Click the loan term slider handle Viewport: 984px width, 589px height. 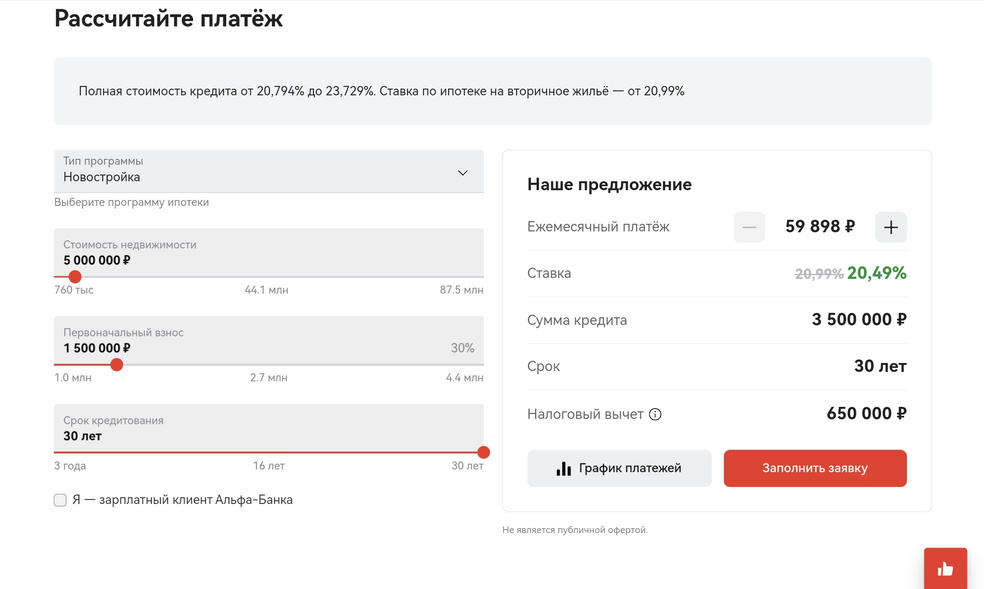tap(484, 453)
